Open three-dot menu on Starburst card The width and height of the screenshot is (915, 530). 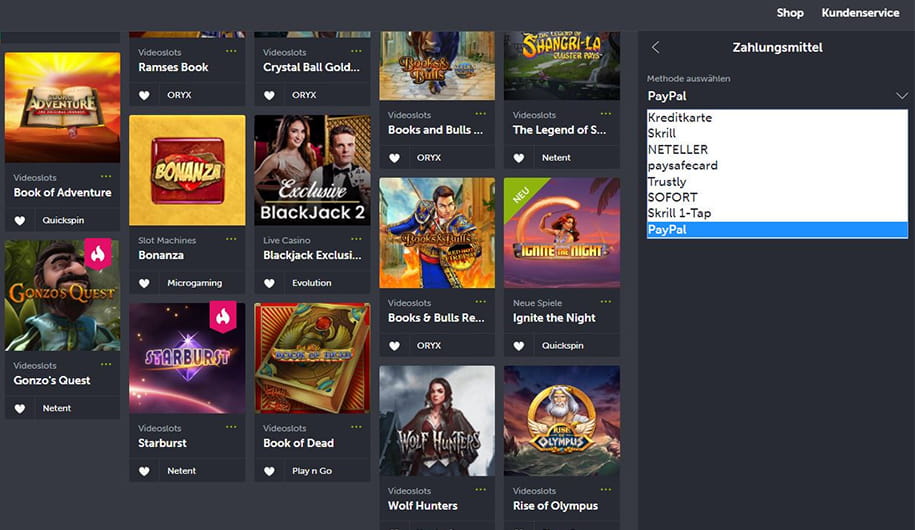231,427
